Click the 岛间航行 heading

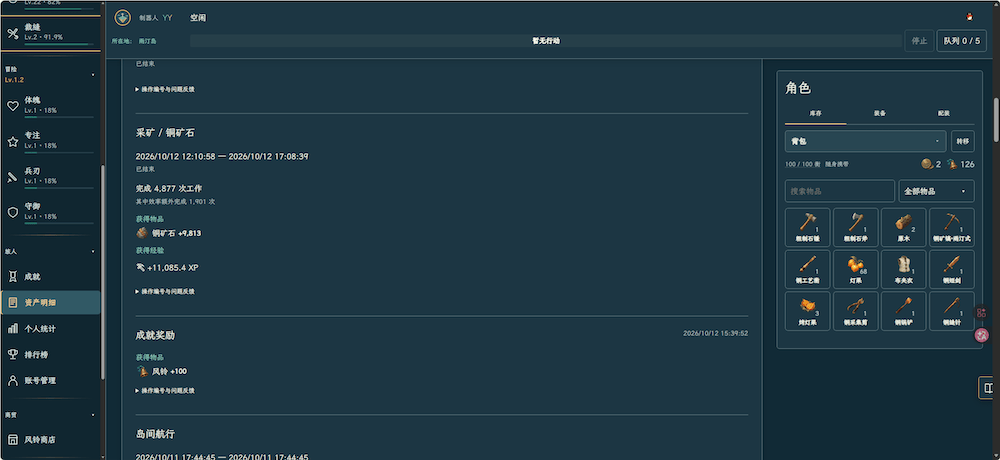155,434
